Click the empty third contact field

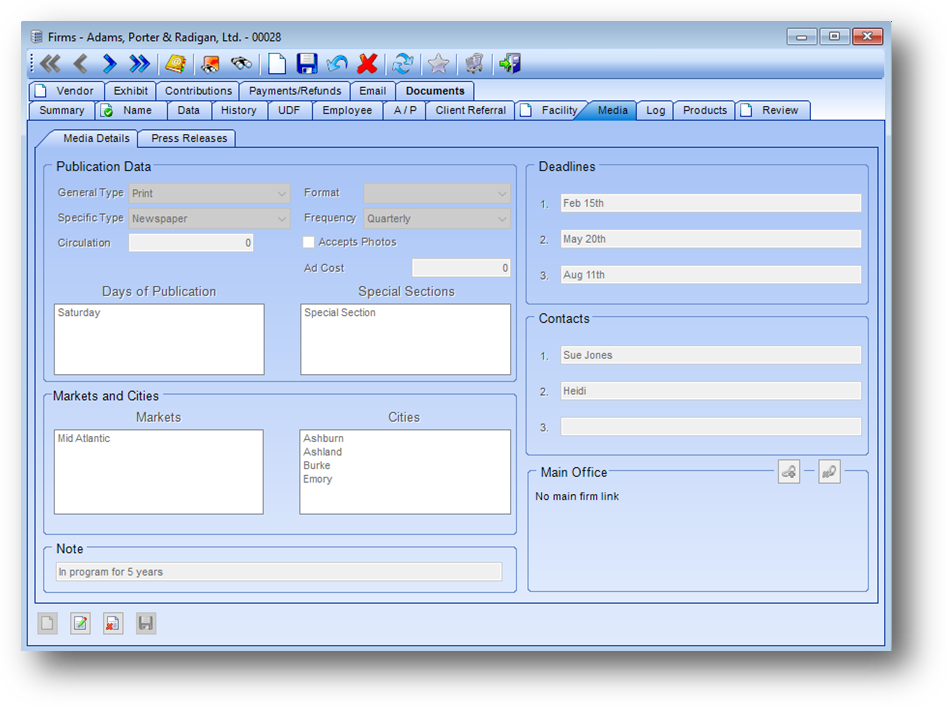coord(711,427)
